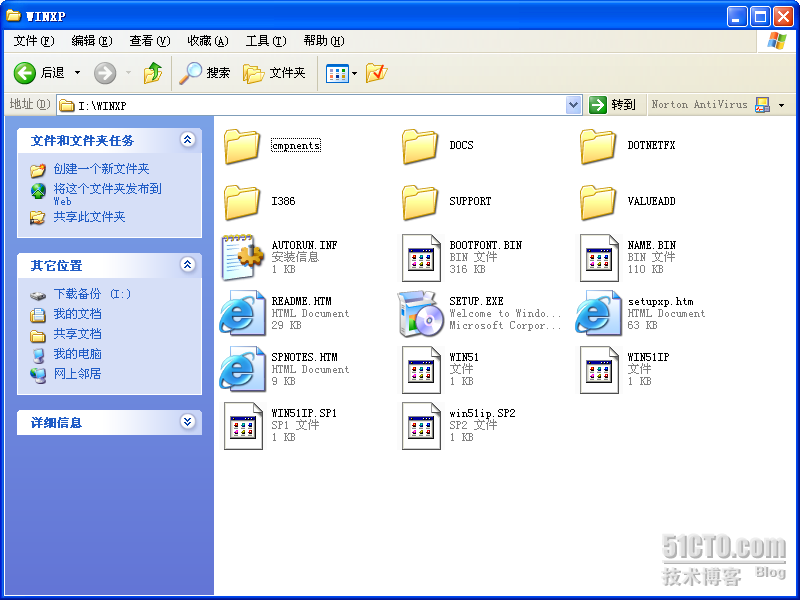This screenshot has width=800, height=600.
Task: Click 共享此文件夹 link
Action: pos(89,217)
